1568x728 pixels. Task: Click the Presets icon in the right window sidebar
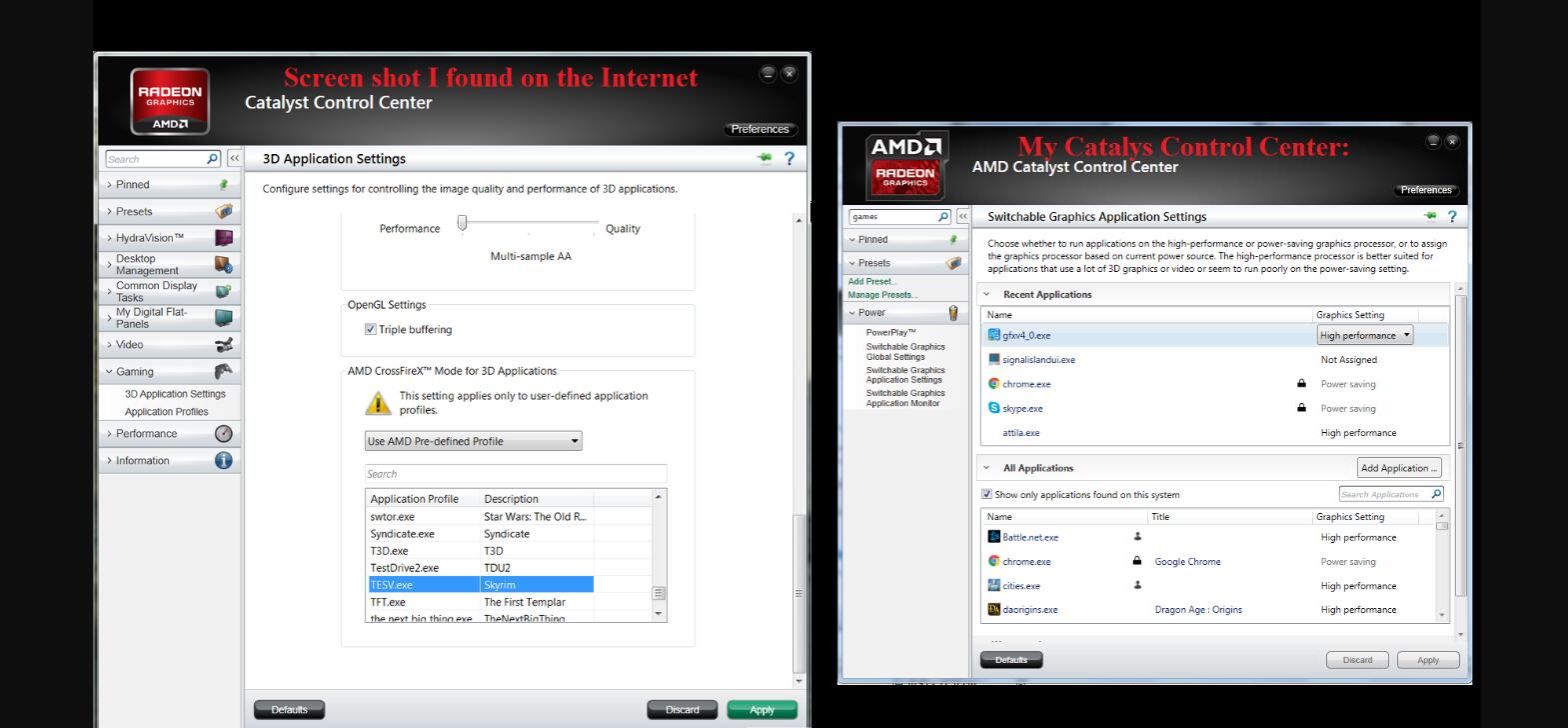pyautogui.click(x=952, y=263)
